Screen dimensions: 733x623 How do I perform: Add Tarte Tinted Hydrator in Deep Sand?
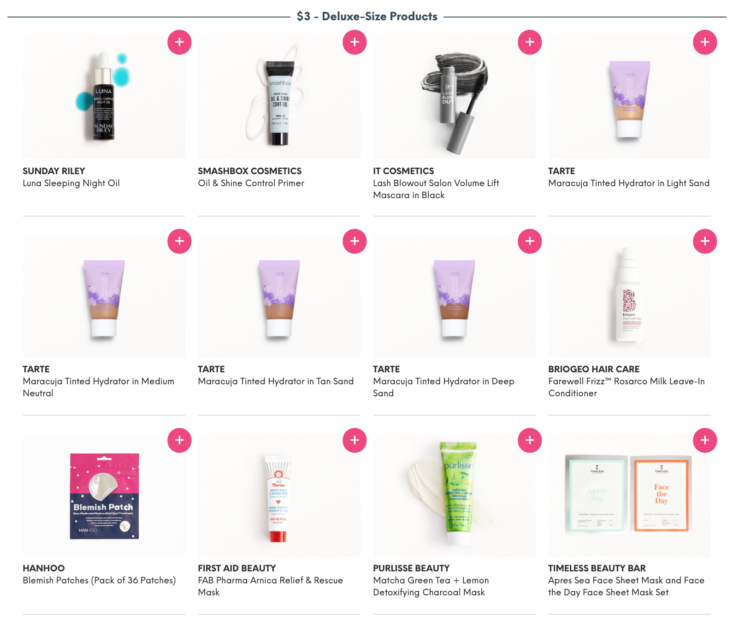(530, 241)
